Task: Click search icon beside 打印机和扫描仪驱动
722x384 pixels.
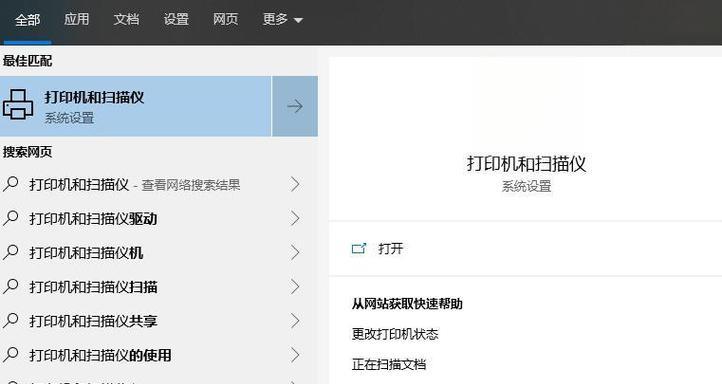Action: (11, 218)
